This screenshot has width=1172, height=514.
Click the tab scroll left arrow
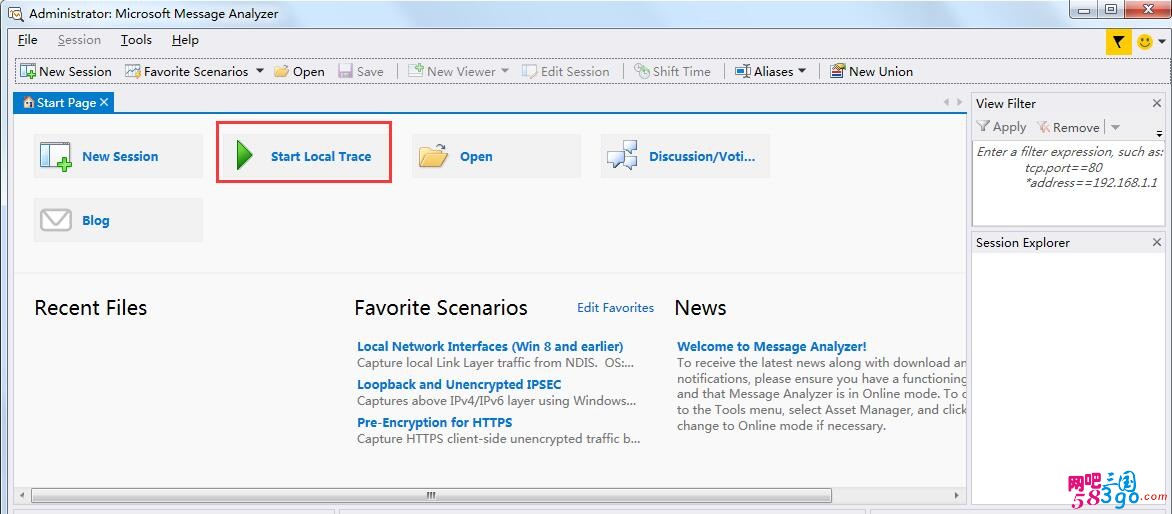click(946, 102)
